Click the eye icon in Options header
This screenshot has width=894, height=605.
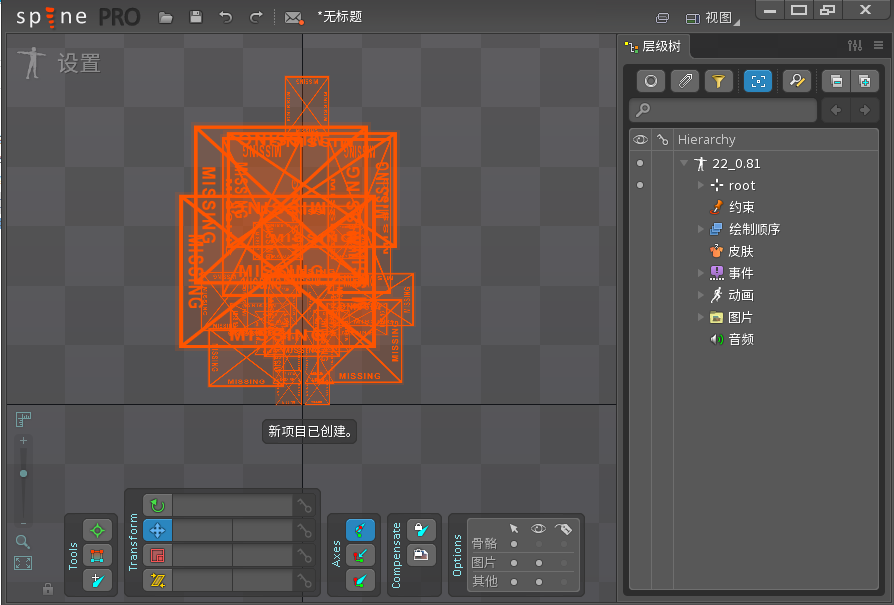pyautogui.click(x=538, y=529)
